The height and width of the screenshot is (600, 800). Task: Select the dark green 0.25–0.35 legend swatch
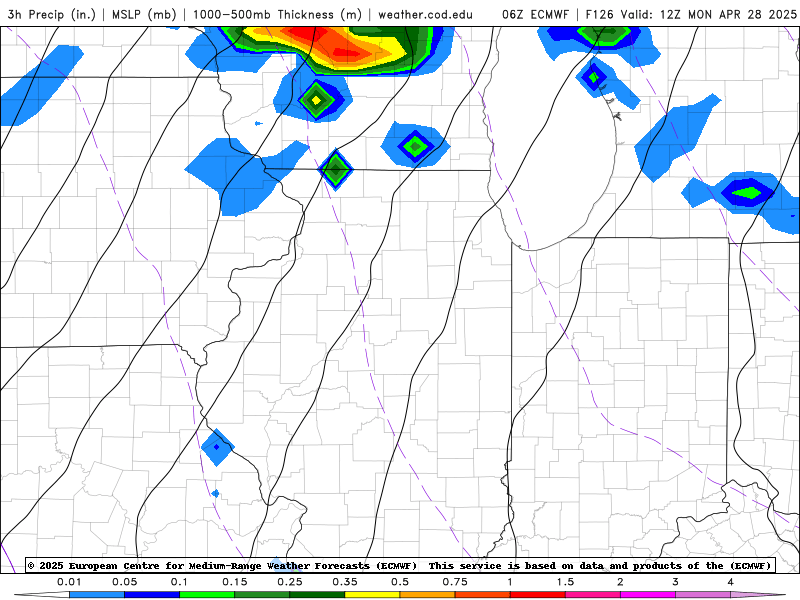coord(317,595)
